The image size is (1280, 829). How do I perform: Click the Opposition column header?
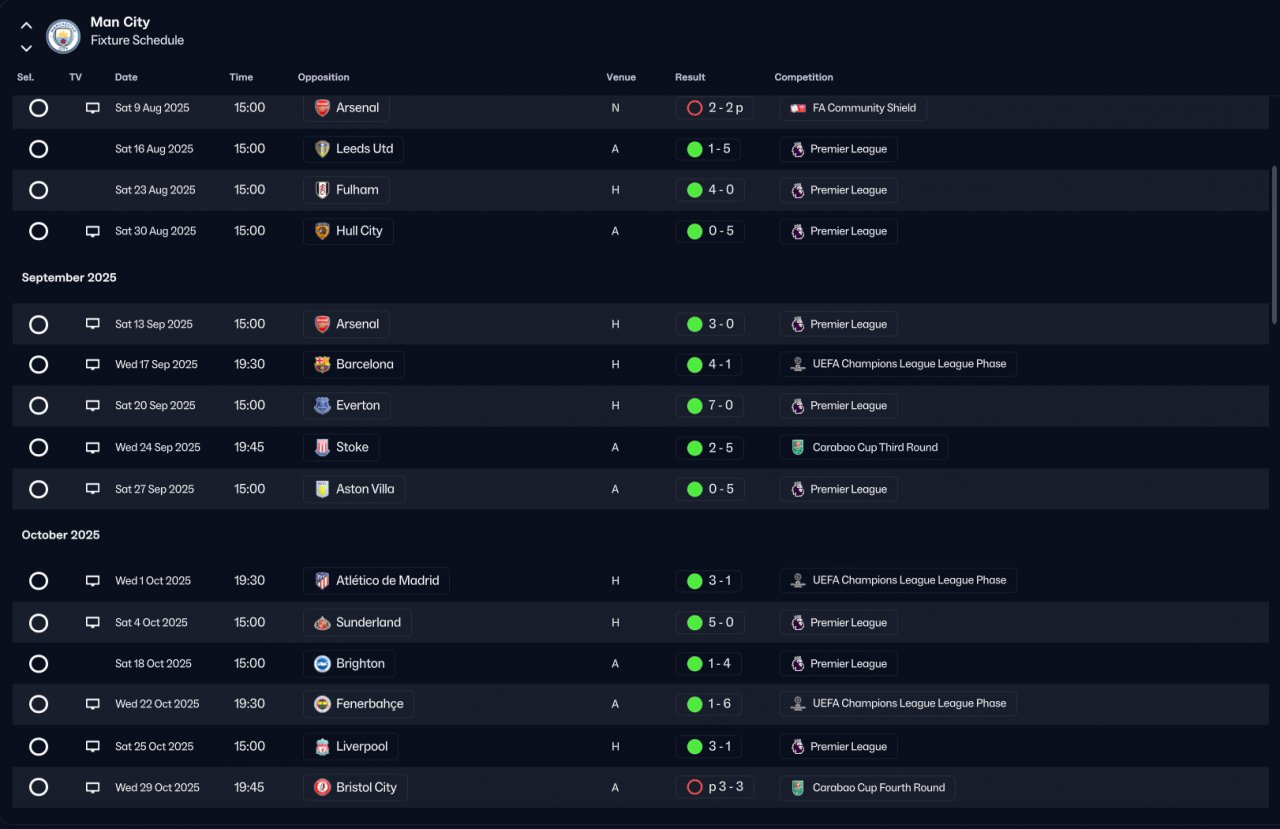tap(323, 77)
